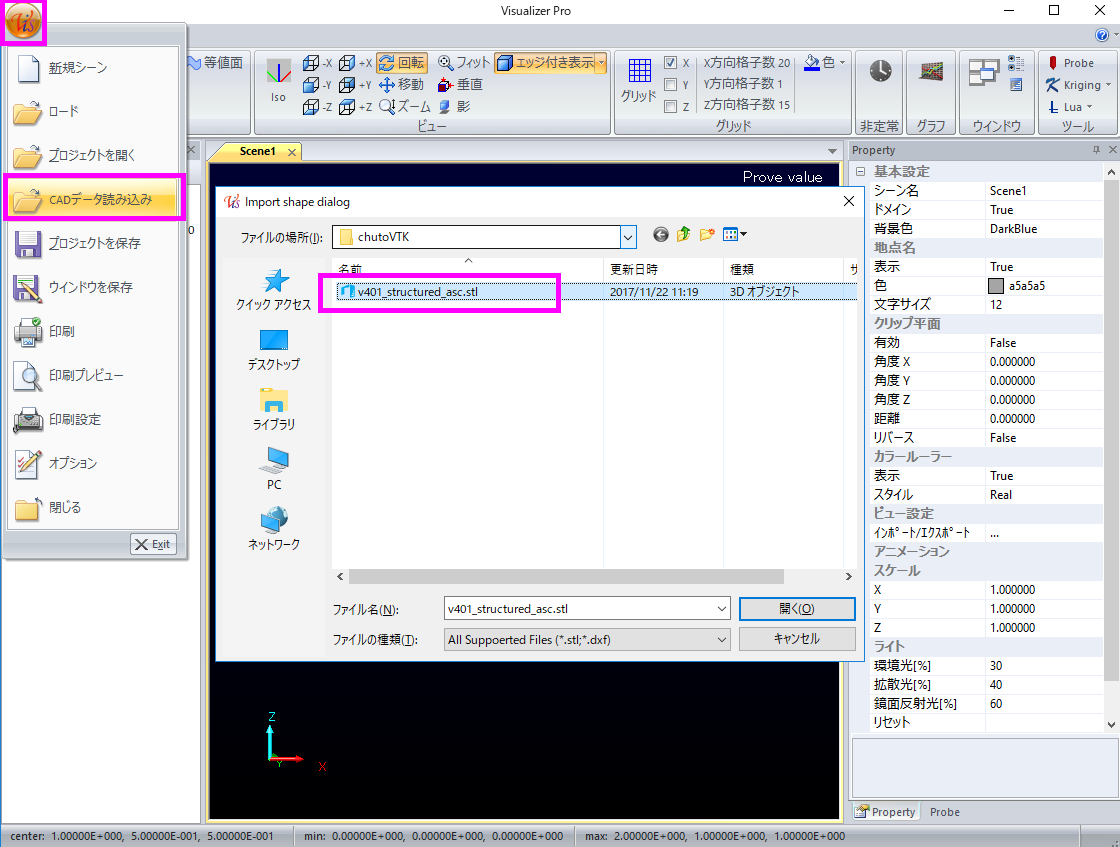Click the Iso view icon
This screenshot has width=1120, height=847.
pos(278,79)
